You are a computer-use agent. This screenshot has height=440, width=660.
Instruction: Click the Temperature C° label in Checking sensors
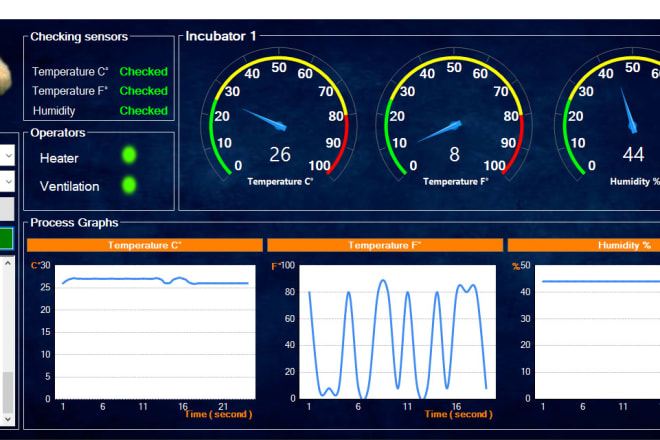point(70,72)
